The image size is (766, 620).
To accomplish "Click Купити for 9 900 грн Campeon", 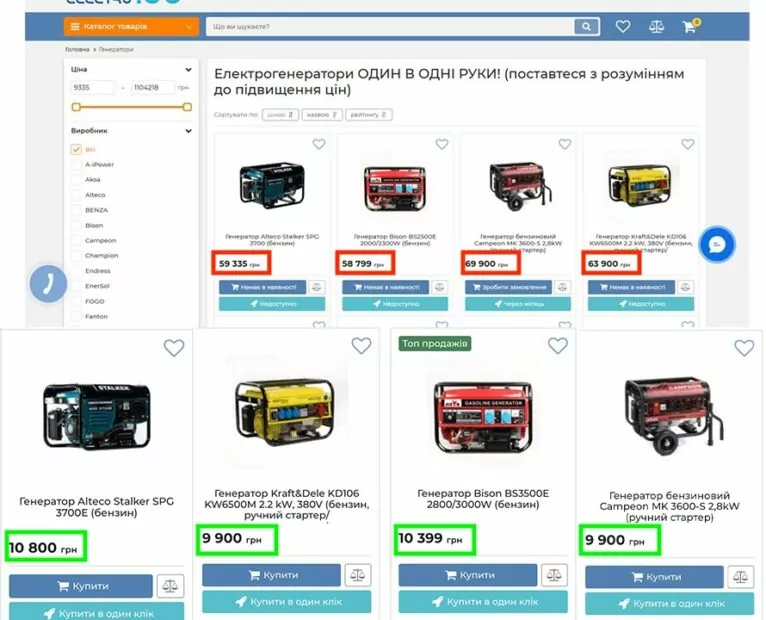I will tap(655, 577).
